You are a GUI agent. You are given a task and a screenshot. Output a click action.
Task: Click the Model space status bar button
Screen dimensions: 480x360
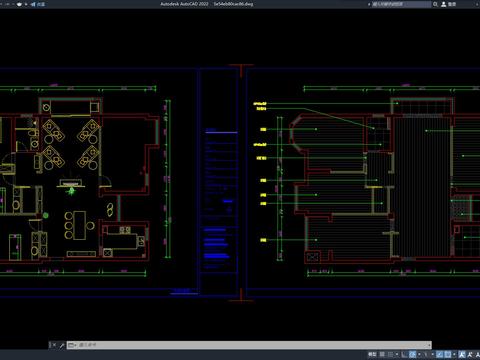(x=372, y=354)
